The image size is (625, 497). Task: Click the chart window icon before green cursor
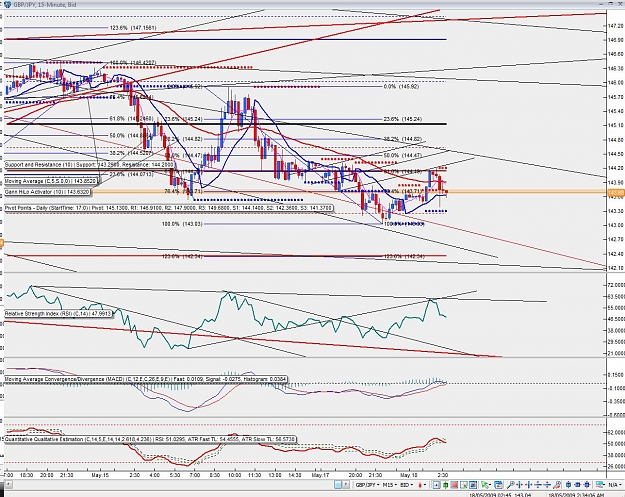pyautogui.click(x=473, y=485)
